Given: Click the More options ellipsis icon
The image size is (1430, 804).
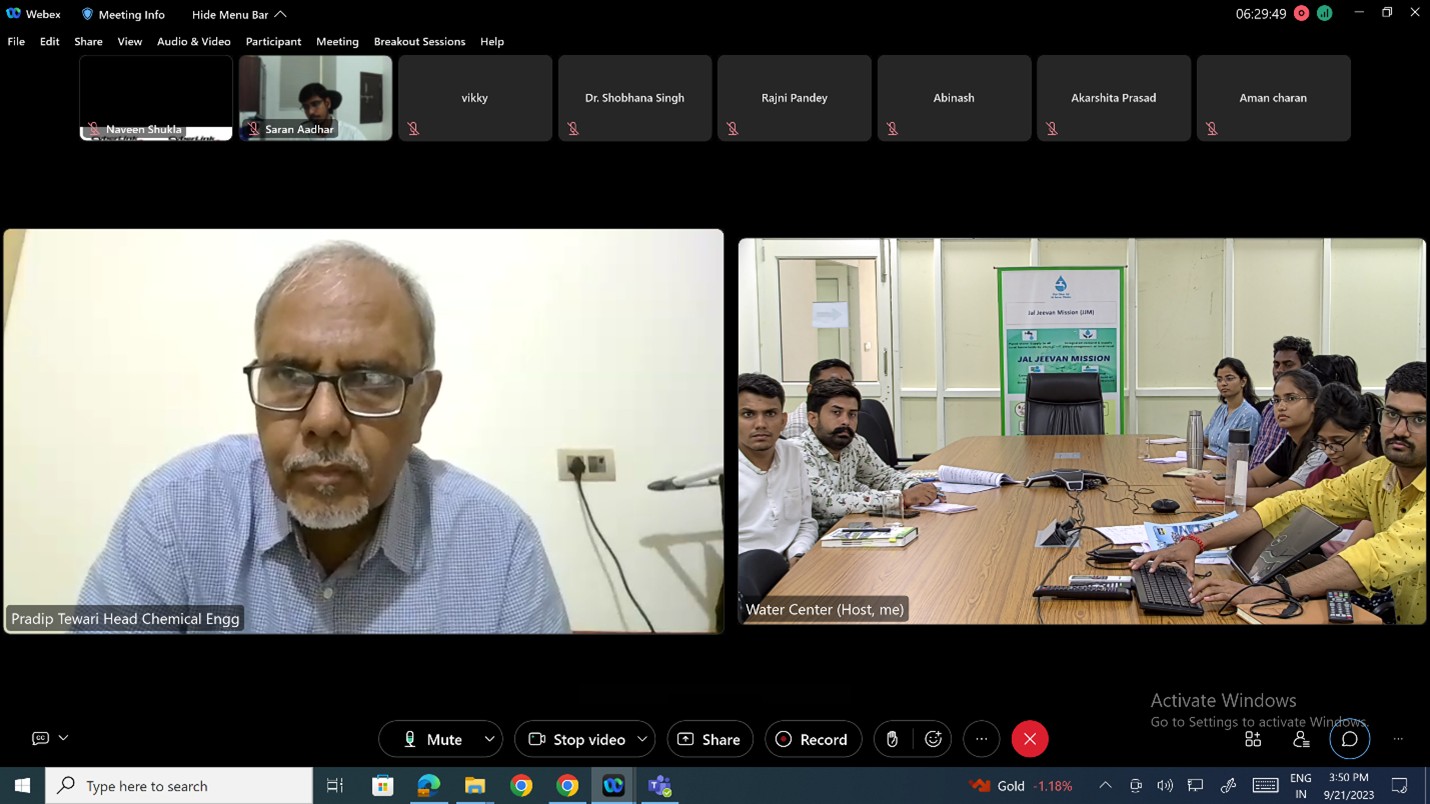Looking at the screenshot, I should [x=981, y=739].
